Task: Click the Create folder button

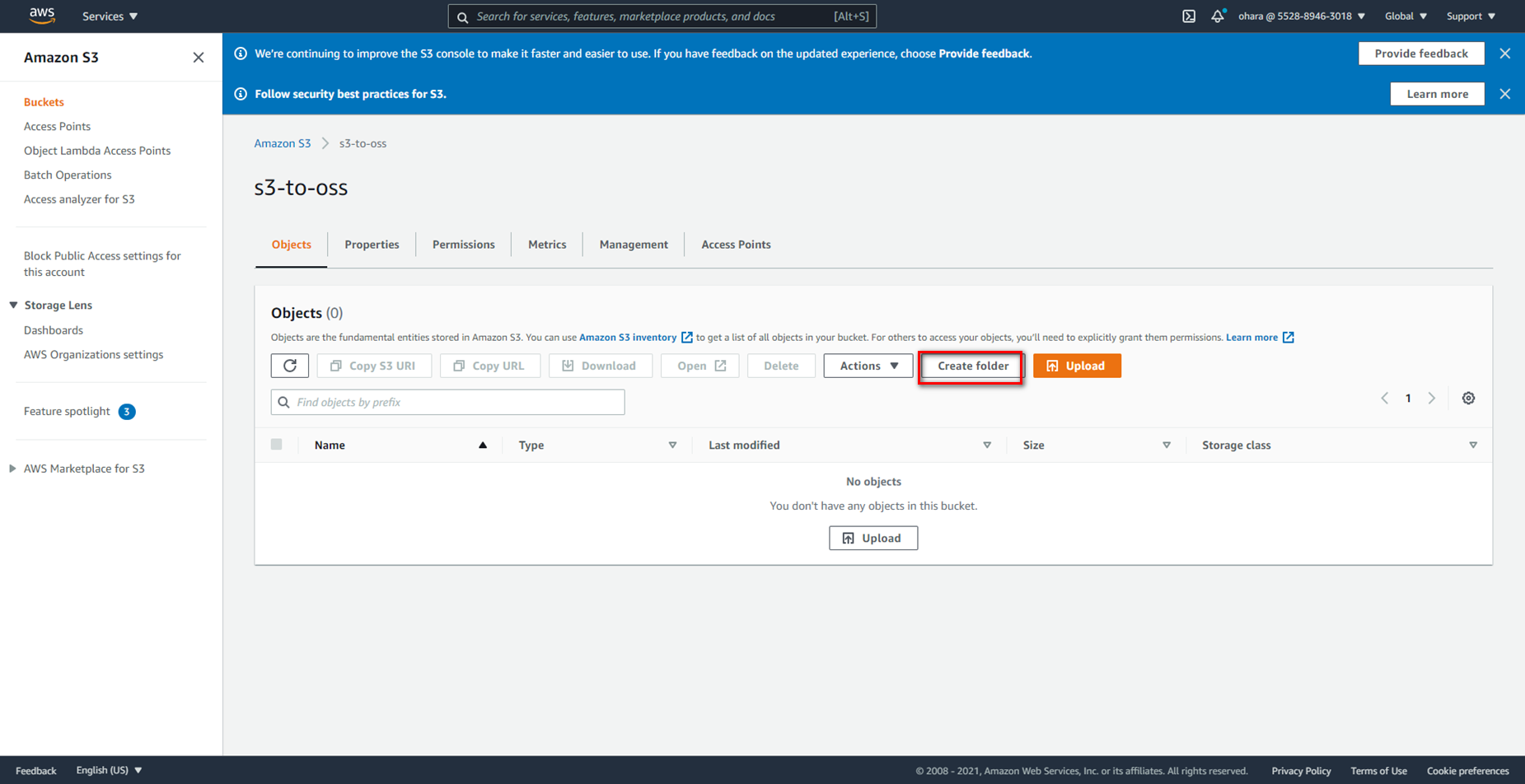Action: (x=972, y=366)
